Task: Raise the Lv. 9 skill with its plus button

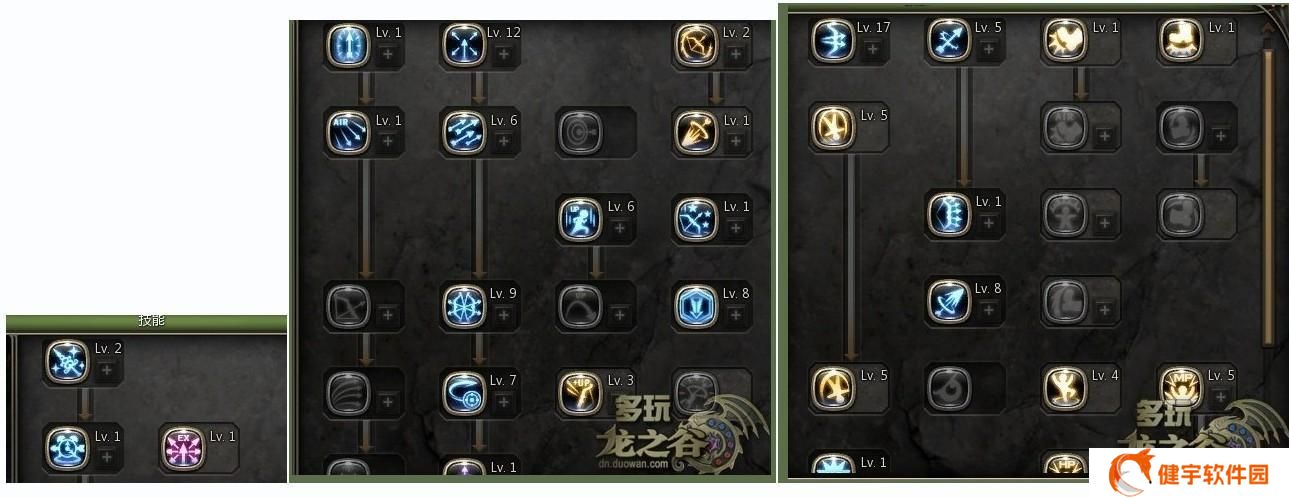Action: [x=503, y=315]
